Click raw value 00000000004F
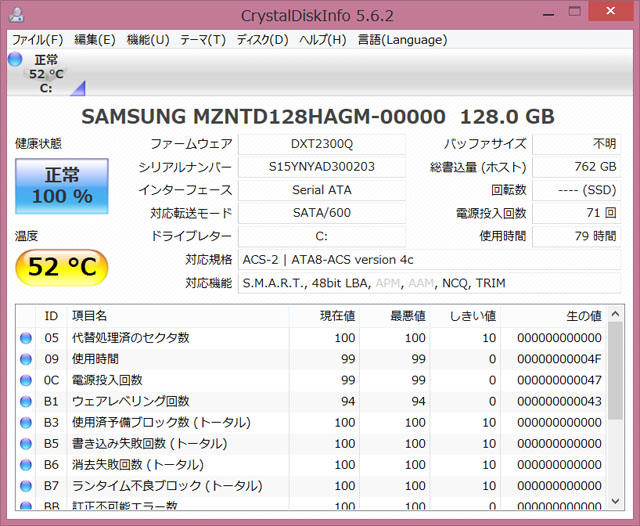 [x=559, y=359]
